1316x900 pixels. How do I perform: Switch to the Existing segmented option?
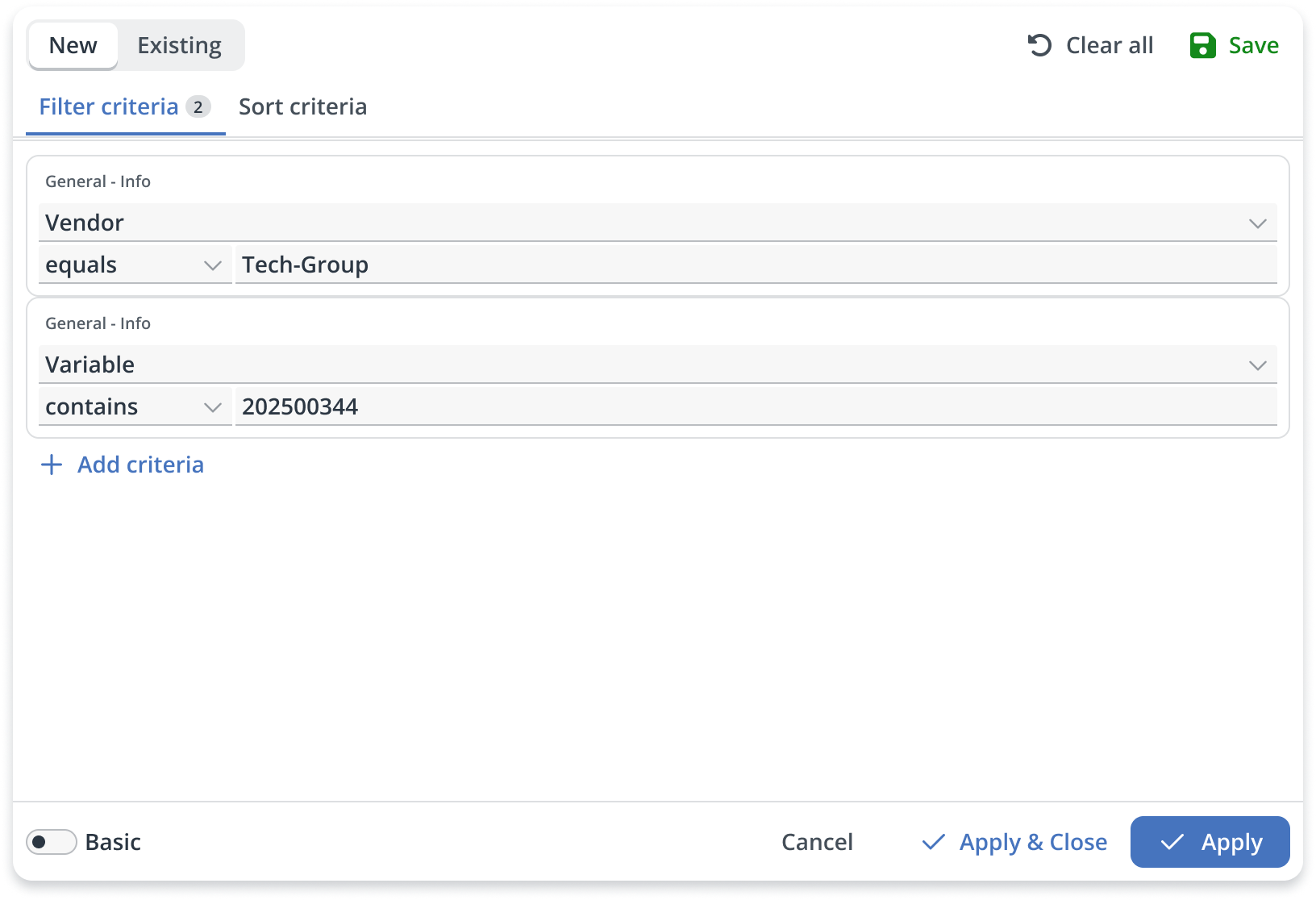click(x=179, y=45)
